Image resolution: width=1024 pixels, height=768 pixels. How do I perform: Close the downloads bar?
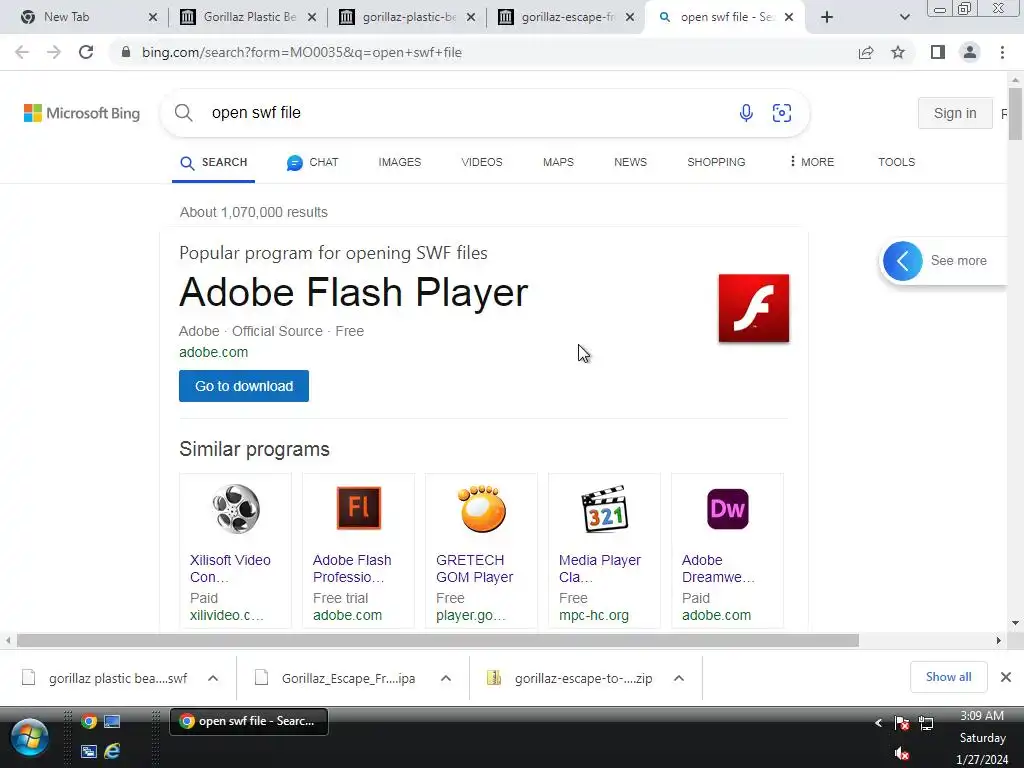click(1006, 677)
